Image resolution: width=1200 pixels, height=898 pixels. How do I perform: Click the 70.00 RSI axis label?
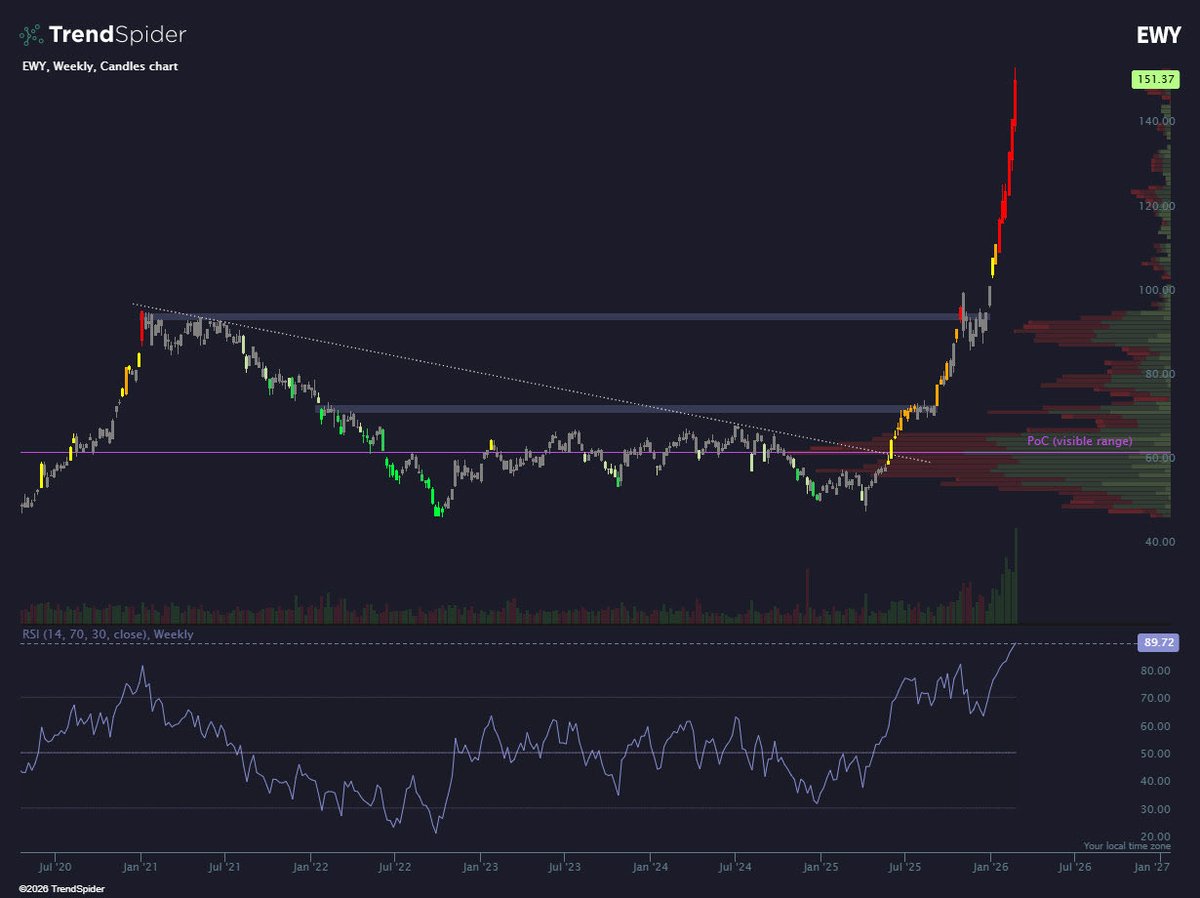[x=1158, y=698]
